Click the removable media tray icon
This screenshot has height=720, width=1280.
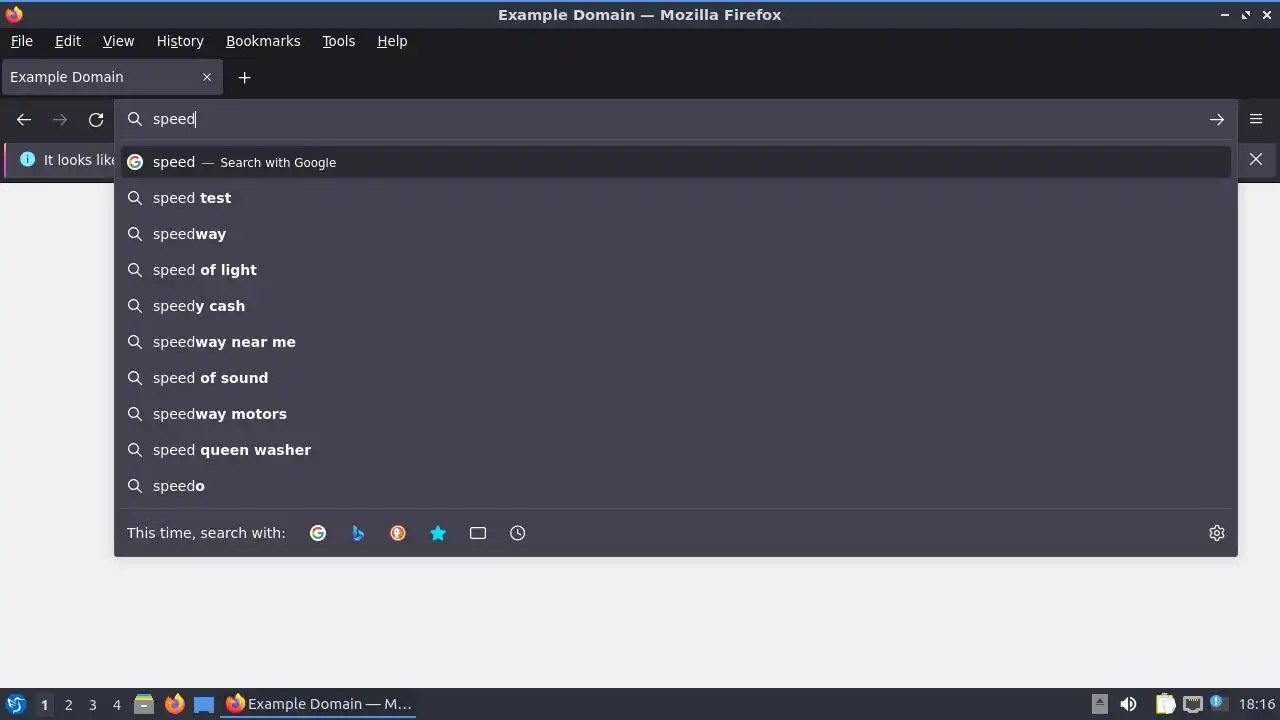[1099, 704]
